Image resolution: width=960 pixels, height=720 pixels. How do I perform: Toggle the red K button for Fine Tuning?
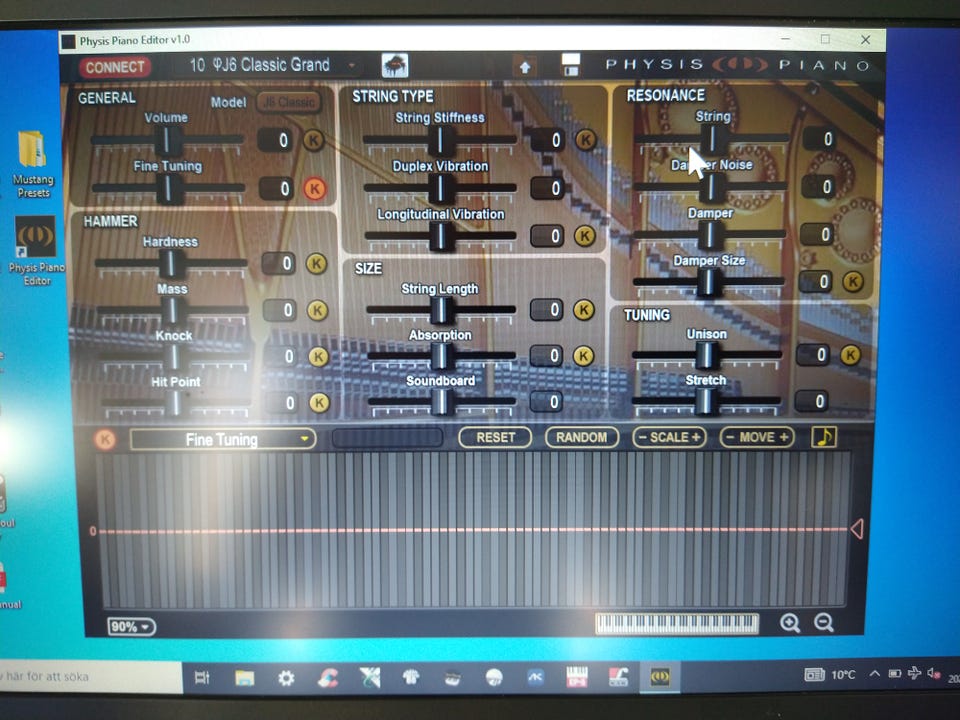click(x=315, y=189)
